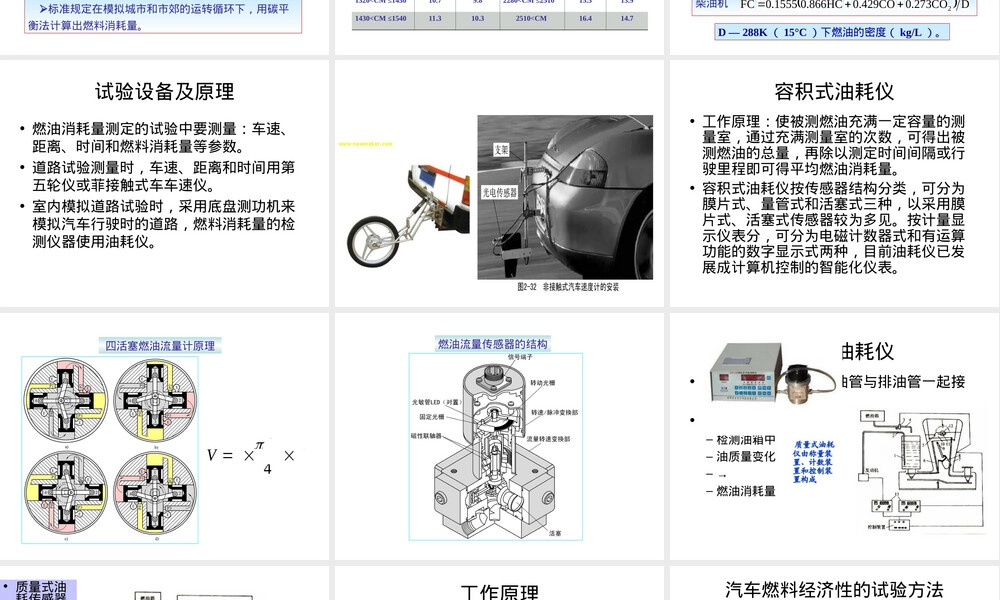The image size is (1000, 600).
Task: Click the table cell 2510<CM
Action: pyautogui.click(x=531, y=18)
